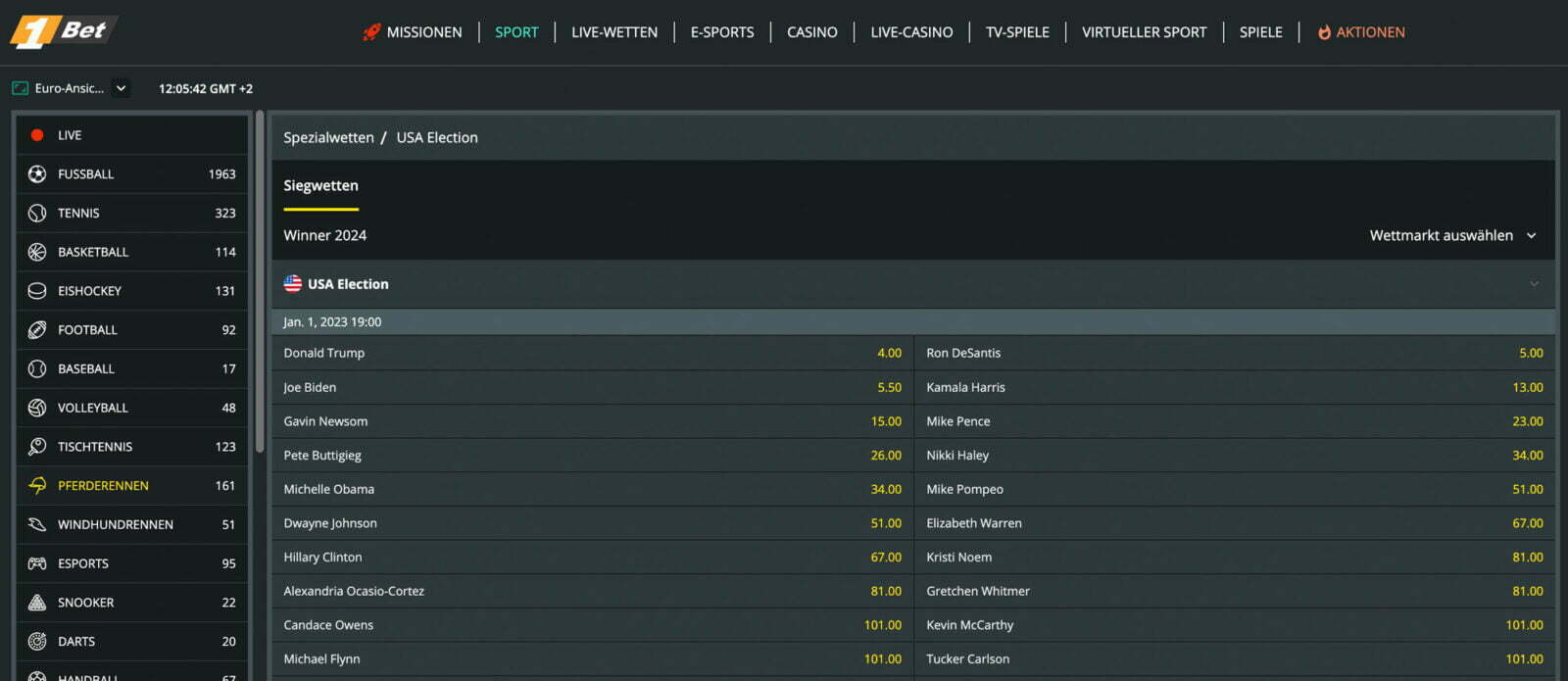
Task: Click the Fussball soccer ball icon
Action: [37, 173]
